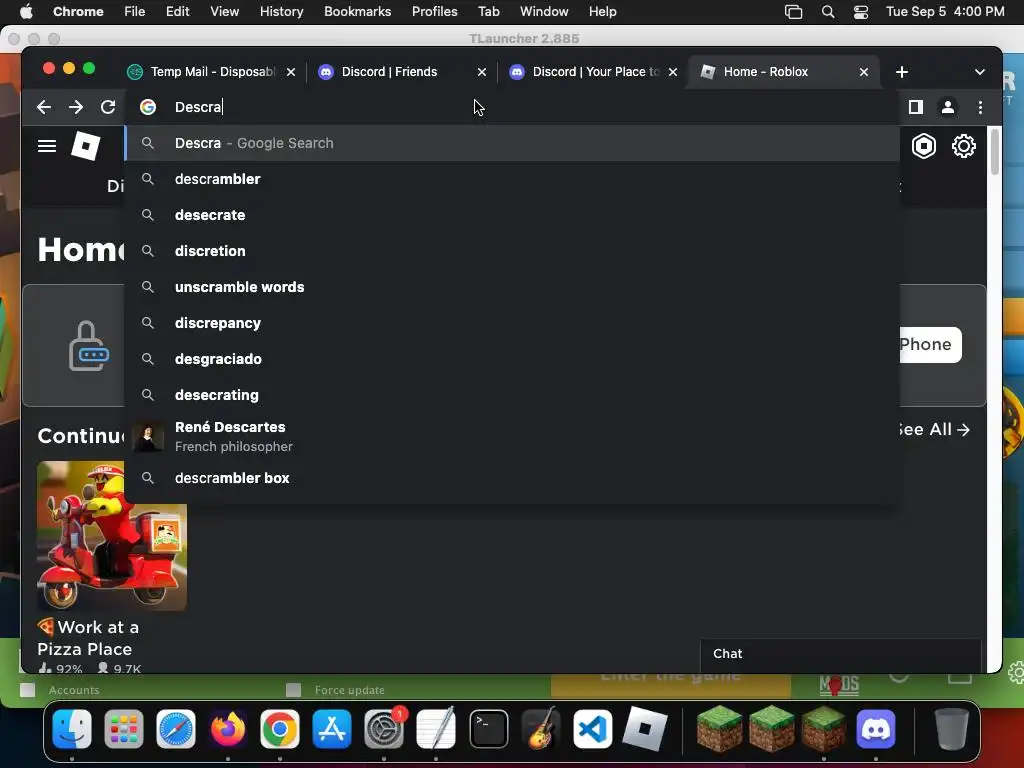Choose the desecrate suggestion
Viewport: 1024px width, 768px height.
point(512,215)
